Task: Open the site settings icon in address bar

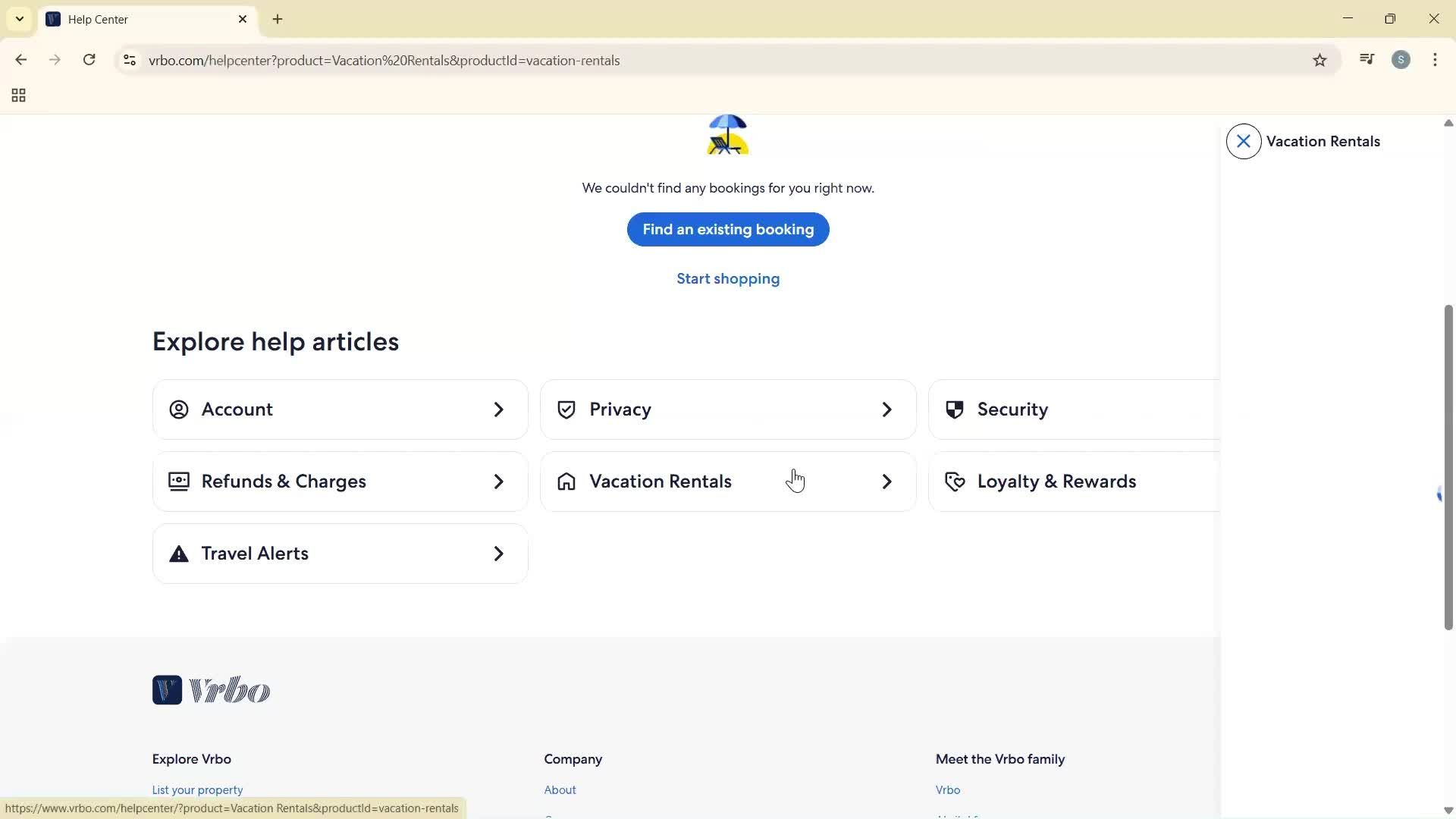Action: point(129,60)
